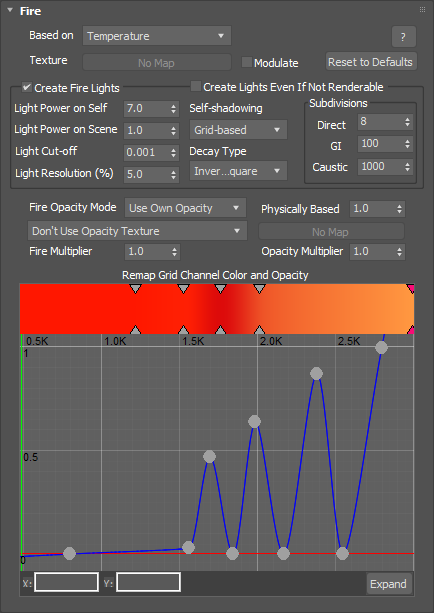Enable the Modulate checkbox
Screen dimensions: 434x613
[246, 62]
